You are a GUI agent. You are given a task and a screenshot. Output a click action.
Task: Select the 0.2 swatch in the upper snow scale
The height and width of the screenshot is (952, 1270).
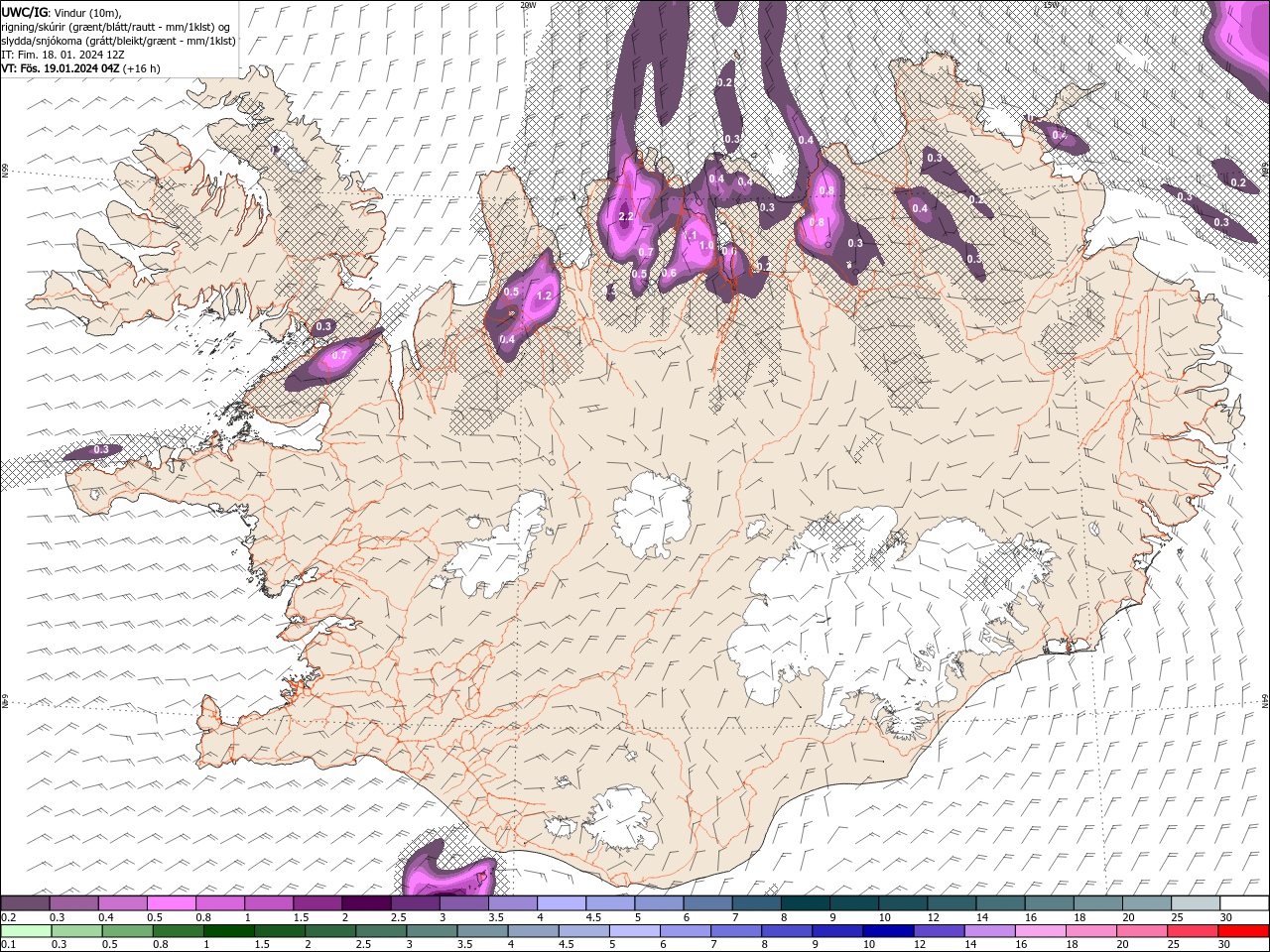pos(25,903)
